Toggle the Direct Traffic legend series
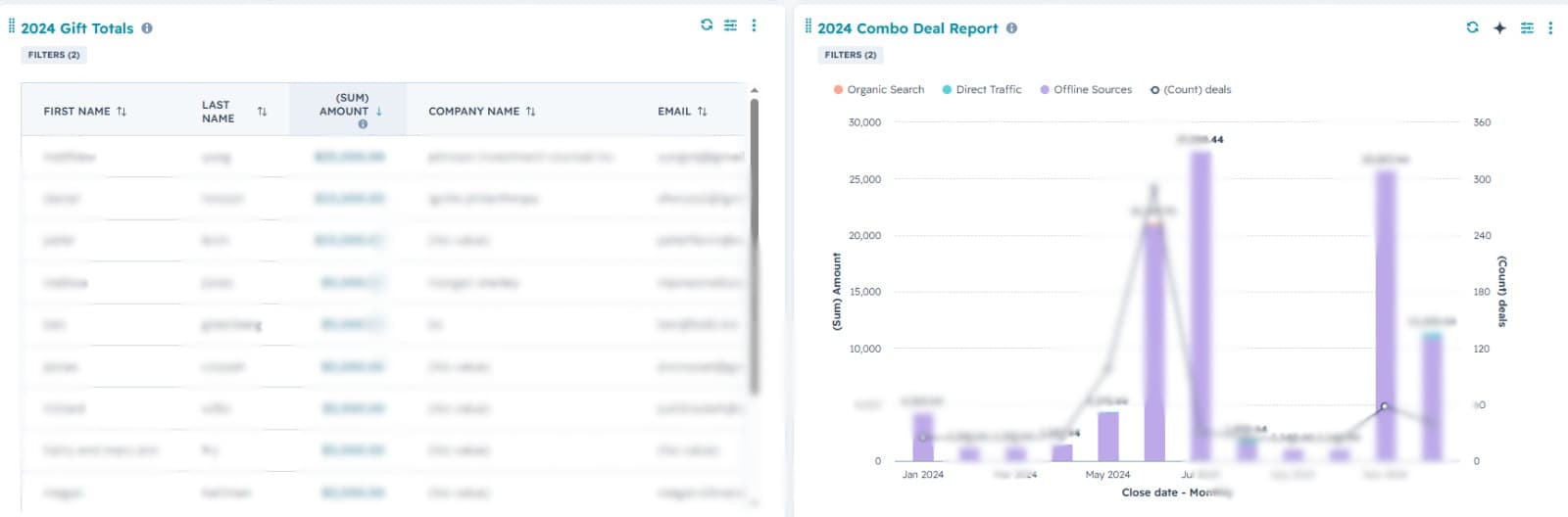The image size is (1568, 517). [982, 89]
